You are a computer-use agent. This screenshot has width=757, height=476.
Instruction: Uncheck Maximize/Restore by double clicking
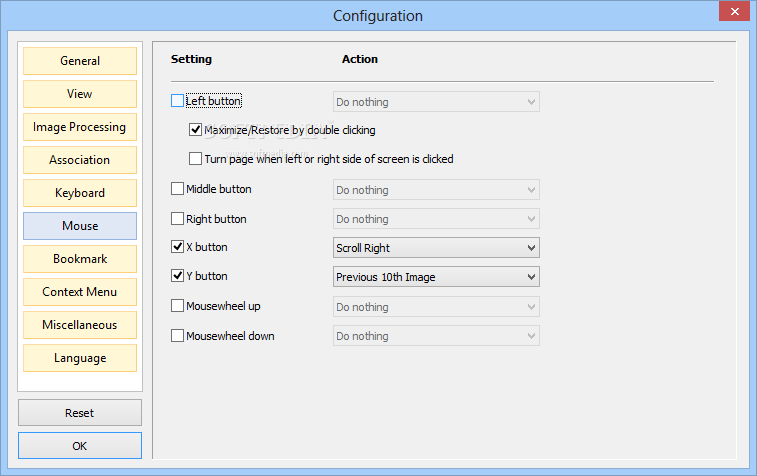(195, 129)
